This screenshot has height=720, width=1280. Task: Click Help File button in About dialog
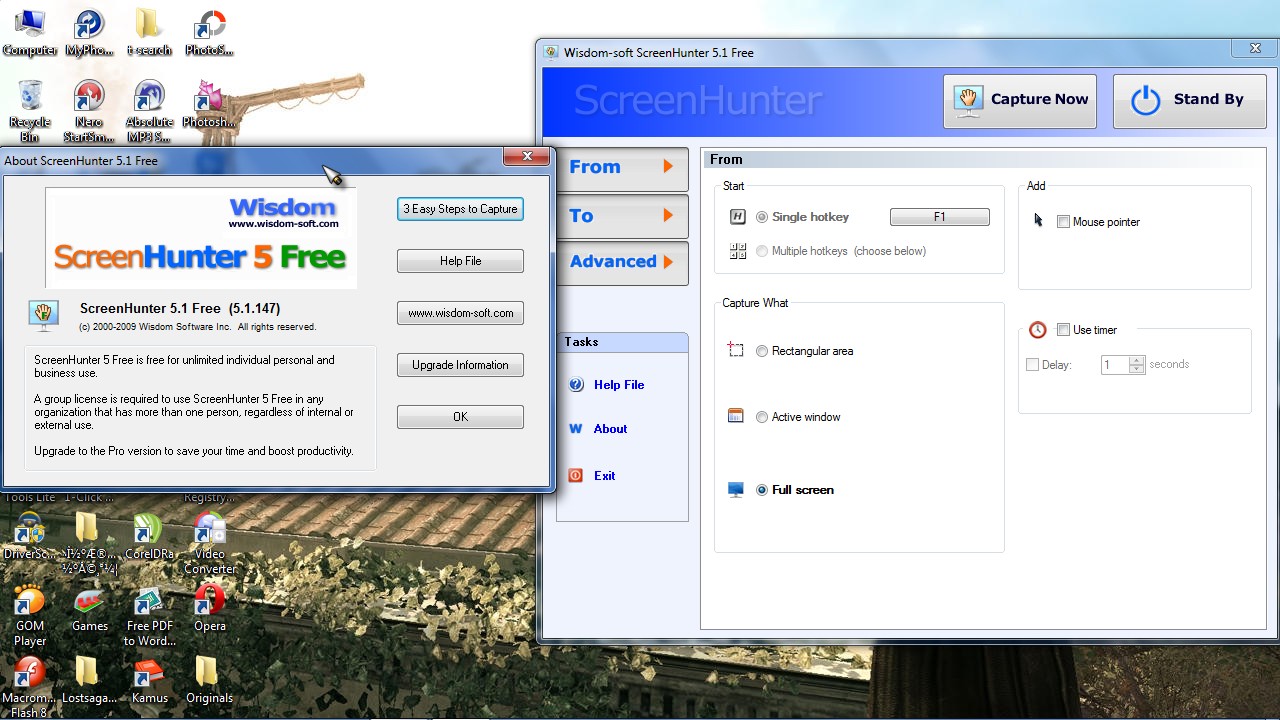pyautogui.click(x=460, y=261)
